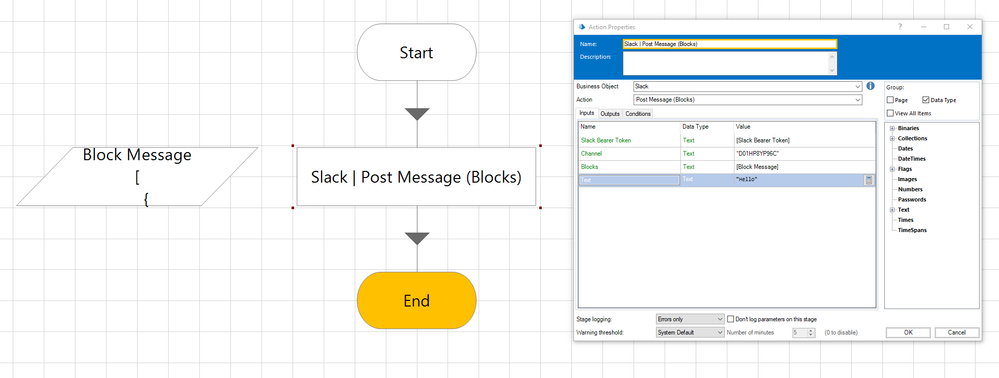Expand the Collections tree node
The height and width of the screenshot is (378, 999).
[893, 138]
